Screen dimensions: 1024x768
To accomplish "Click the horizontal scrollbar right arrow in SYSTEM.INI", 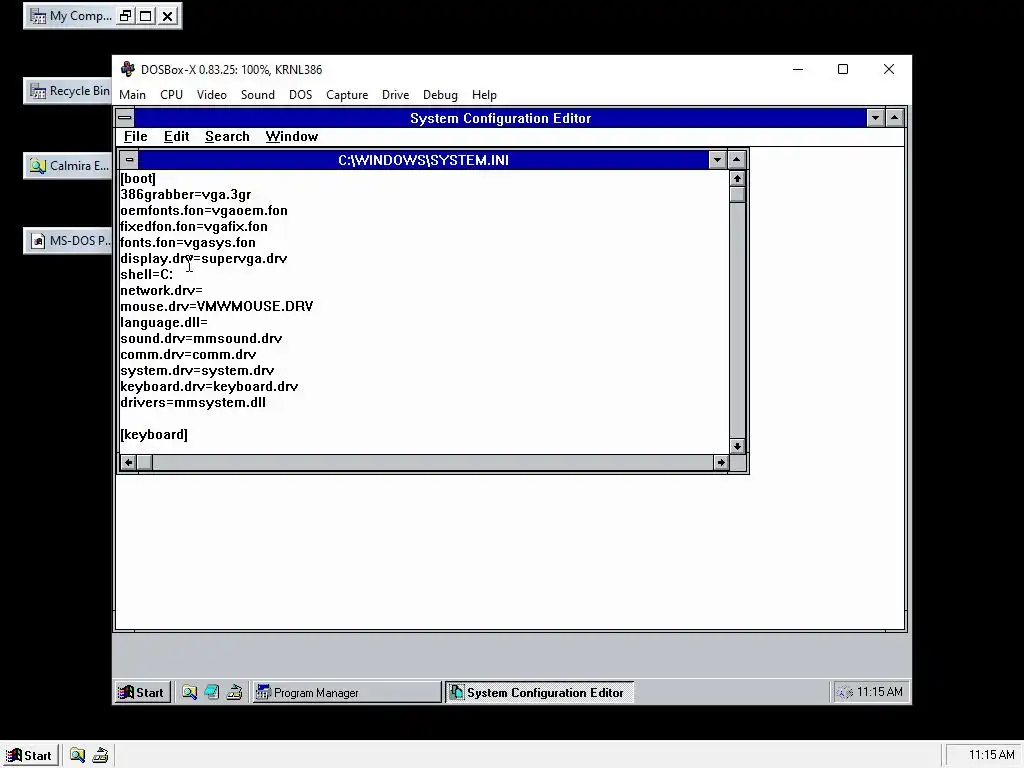I will tap(720, 462).
